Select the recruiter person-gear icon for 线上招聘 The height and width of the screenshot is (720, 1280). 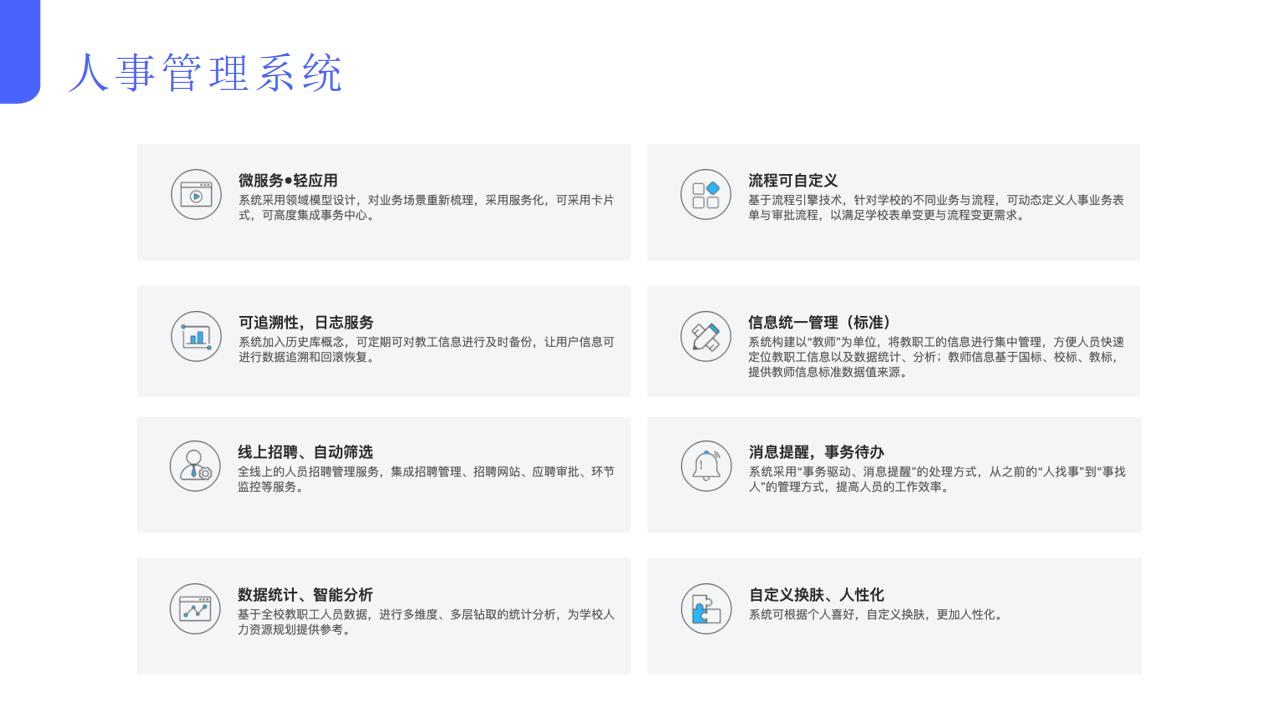coord(196,466)
